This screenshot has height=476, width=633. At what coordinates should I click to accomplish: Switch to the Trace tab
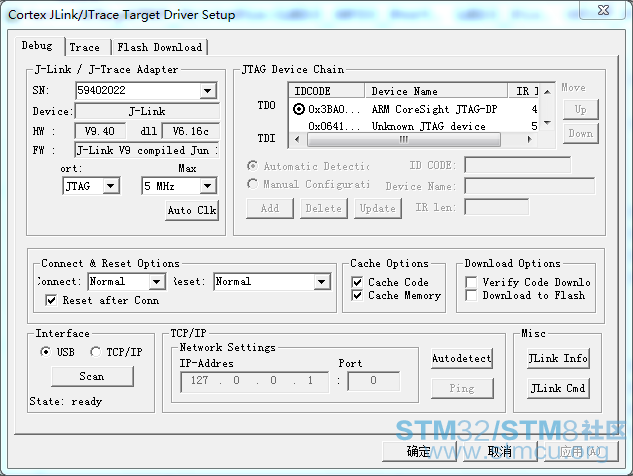[x=84, y=47]
